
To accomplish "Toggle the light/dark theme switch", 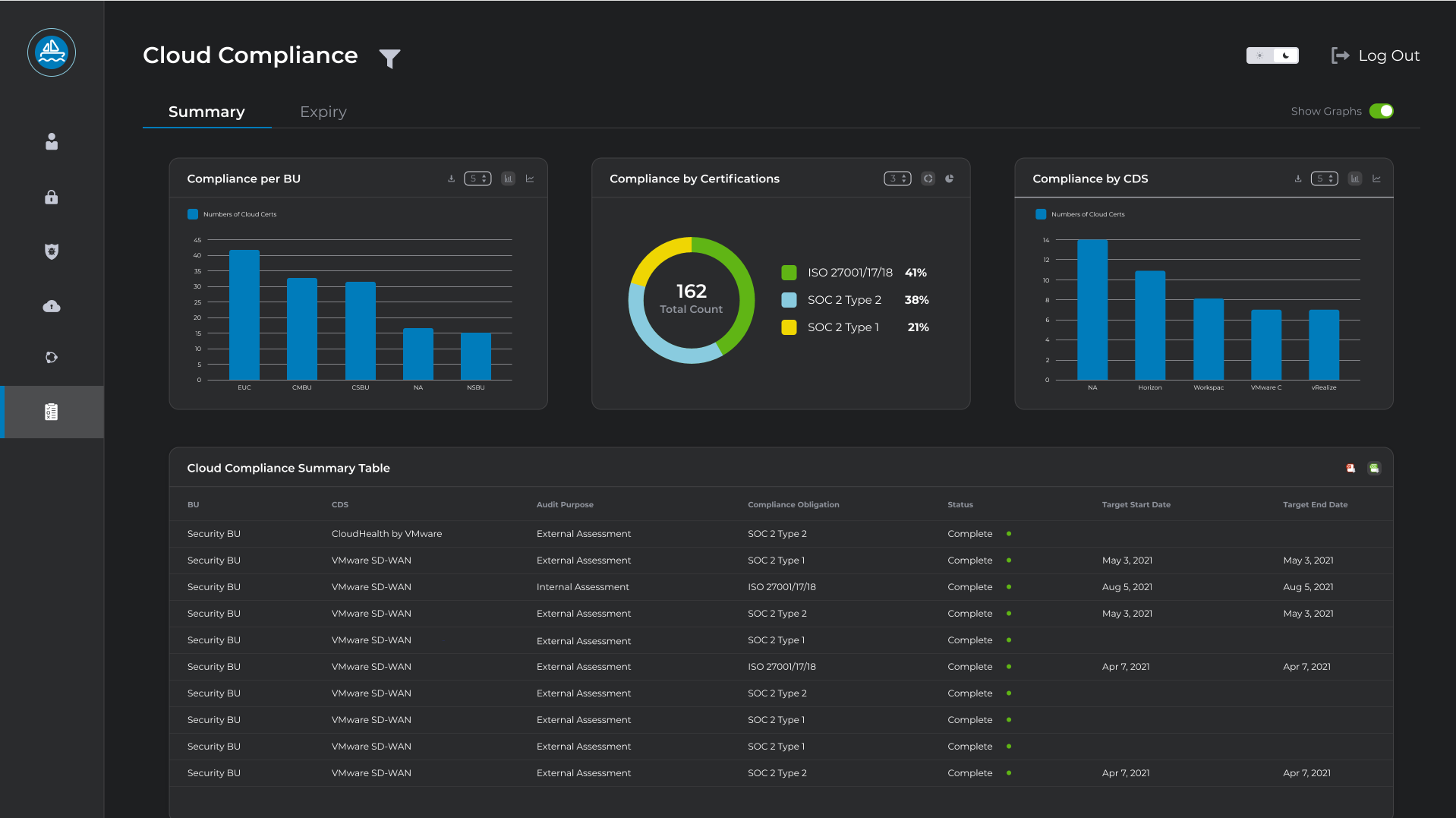I will (x=1272, y=55).
